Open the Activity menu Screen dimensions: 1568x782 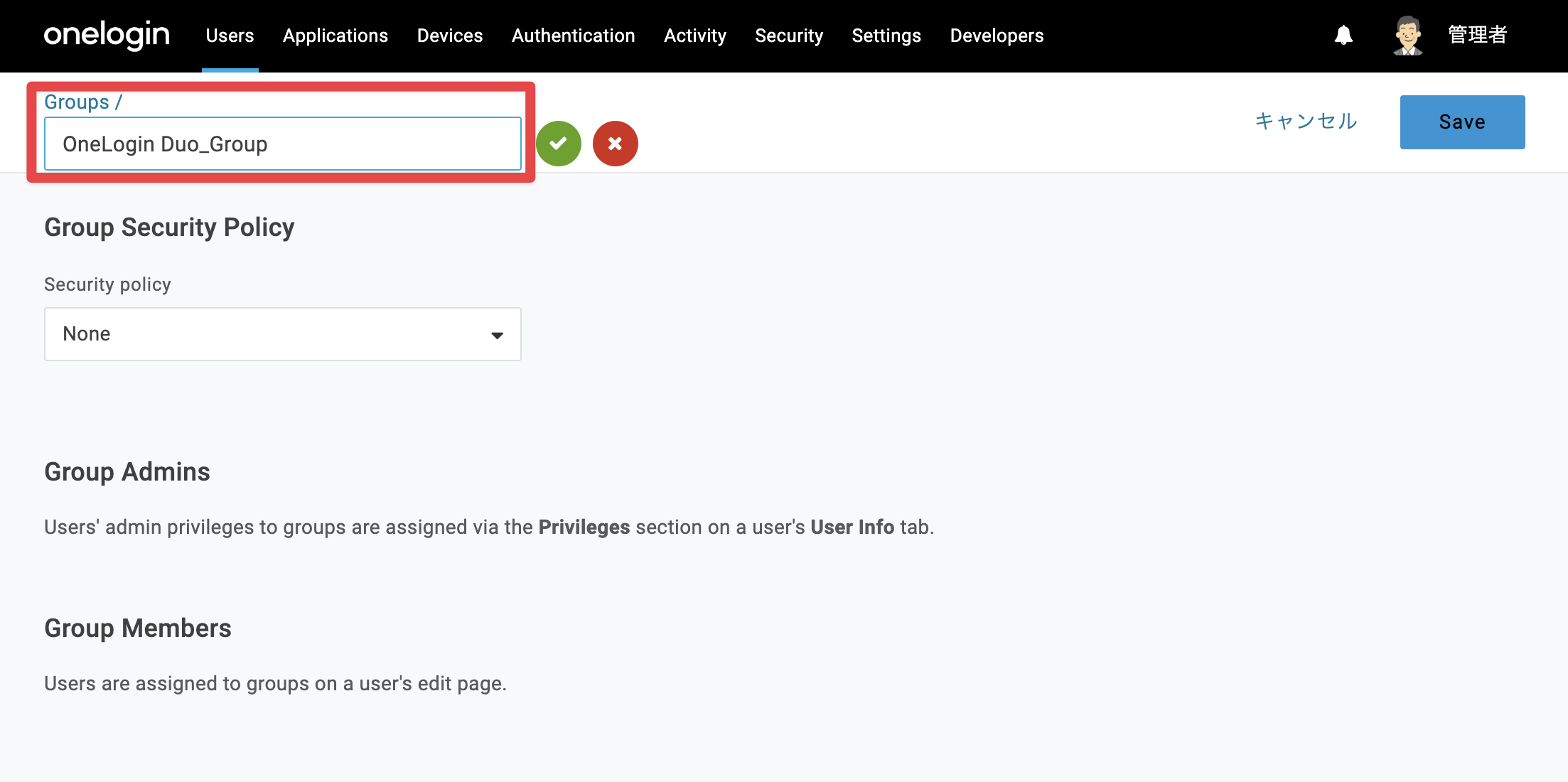point(695,36)
